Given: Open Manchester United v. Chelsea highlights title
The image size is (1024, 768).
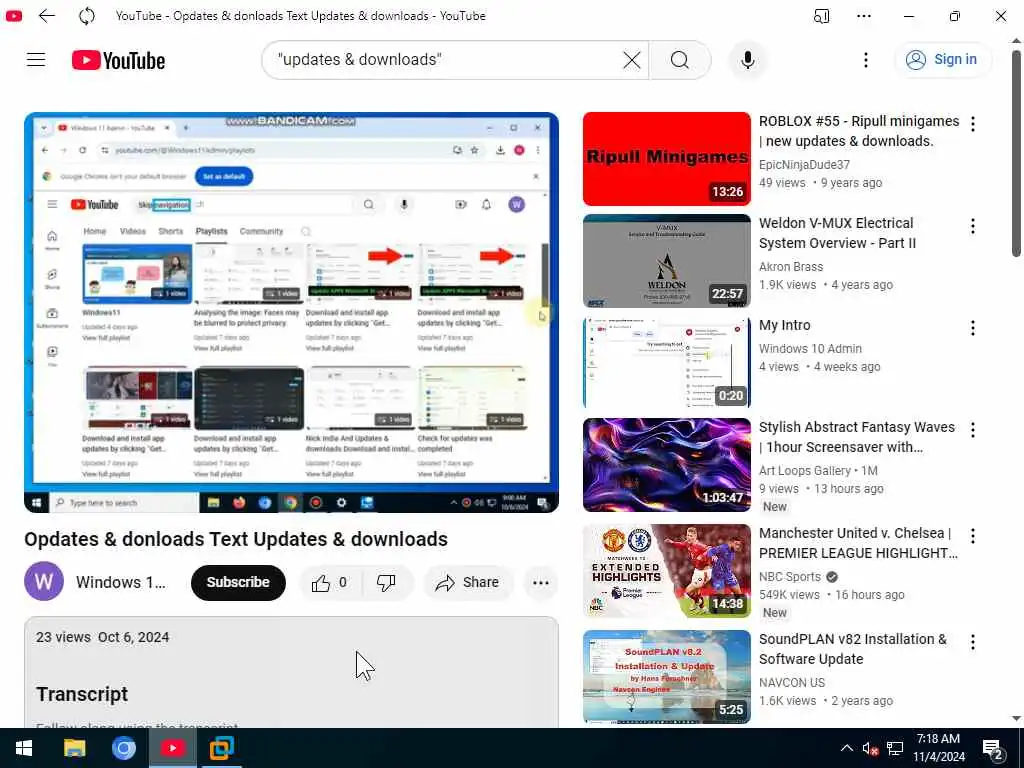Looking at the screenshot, I should [x=858, y=543].
